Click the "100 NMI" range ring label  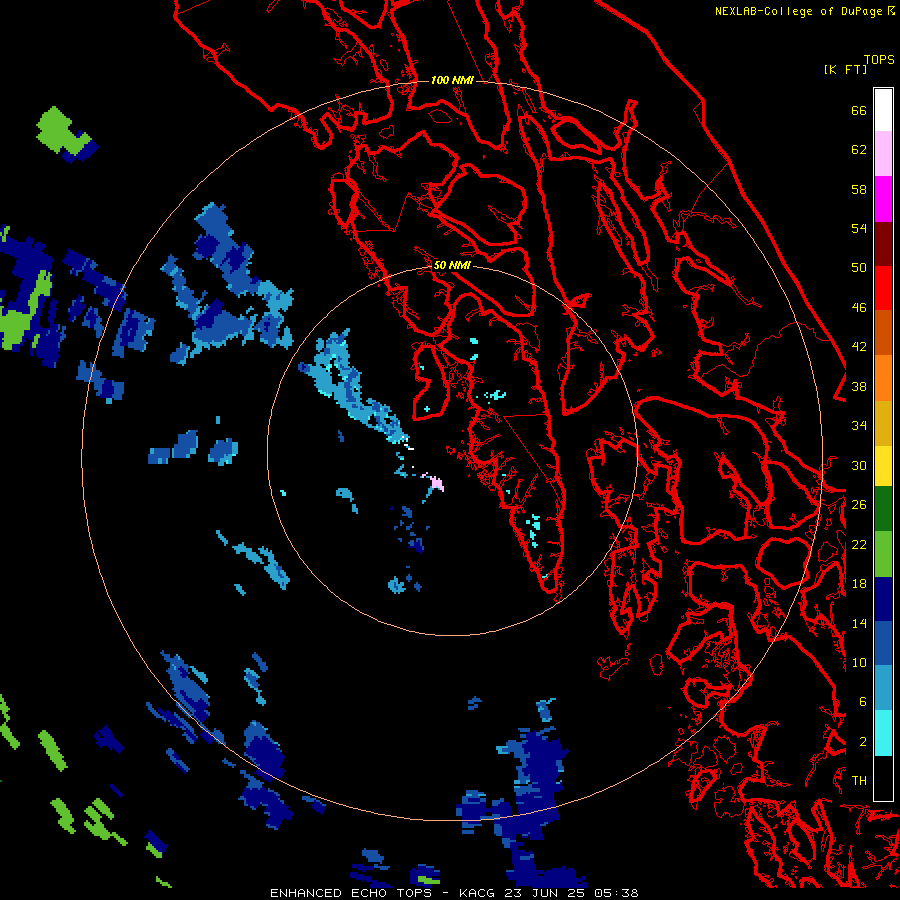pyautogui.click(x=452, y=80)
